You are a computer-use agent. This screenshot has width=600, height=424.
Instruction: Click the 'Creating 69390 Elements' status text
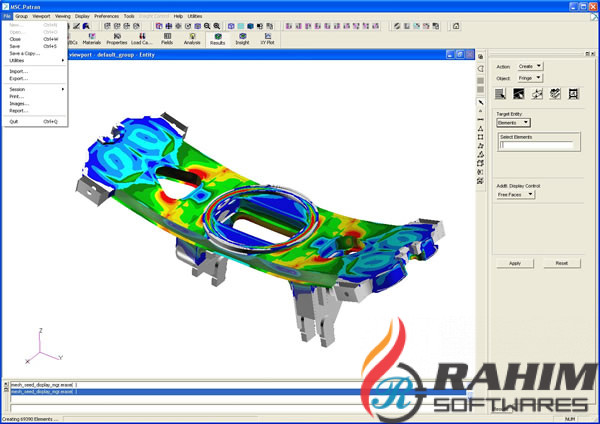(x=30, y=419)
